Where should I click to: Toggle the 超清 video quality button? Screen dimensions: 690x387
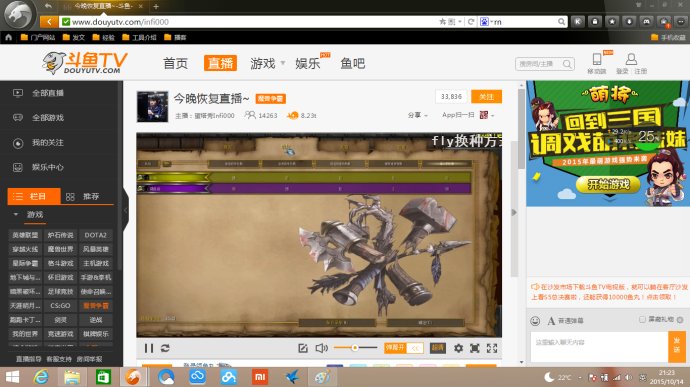click(x=437, y=348)
